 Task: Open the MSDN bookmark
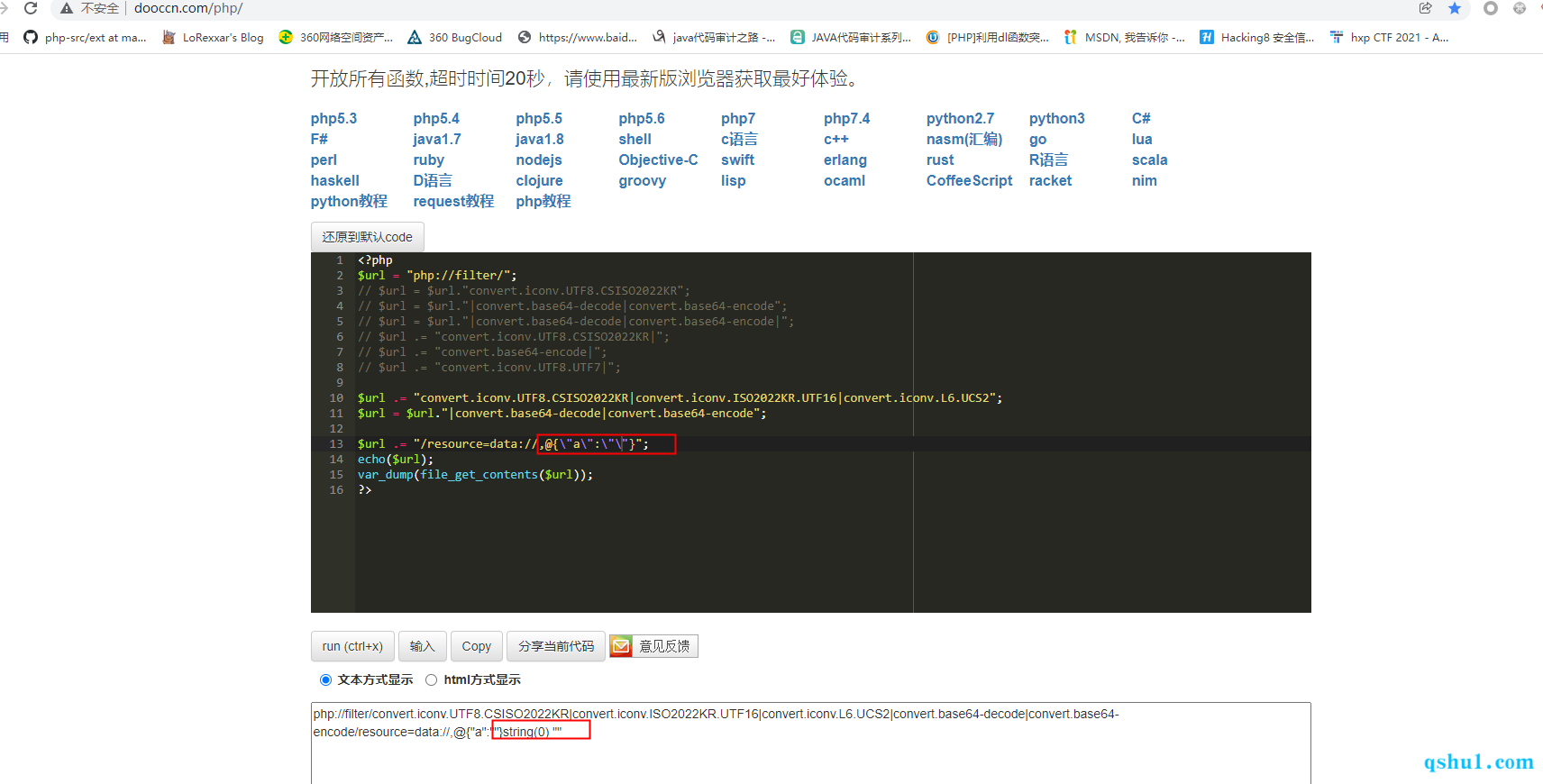point(1125,37)
